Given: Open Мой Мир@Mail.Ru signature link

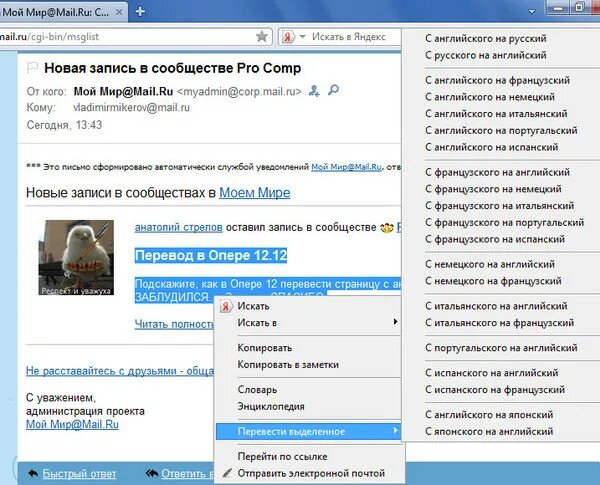Looking at the screenshot, I should [x=72, y=424].
